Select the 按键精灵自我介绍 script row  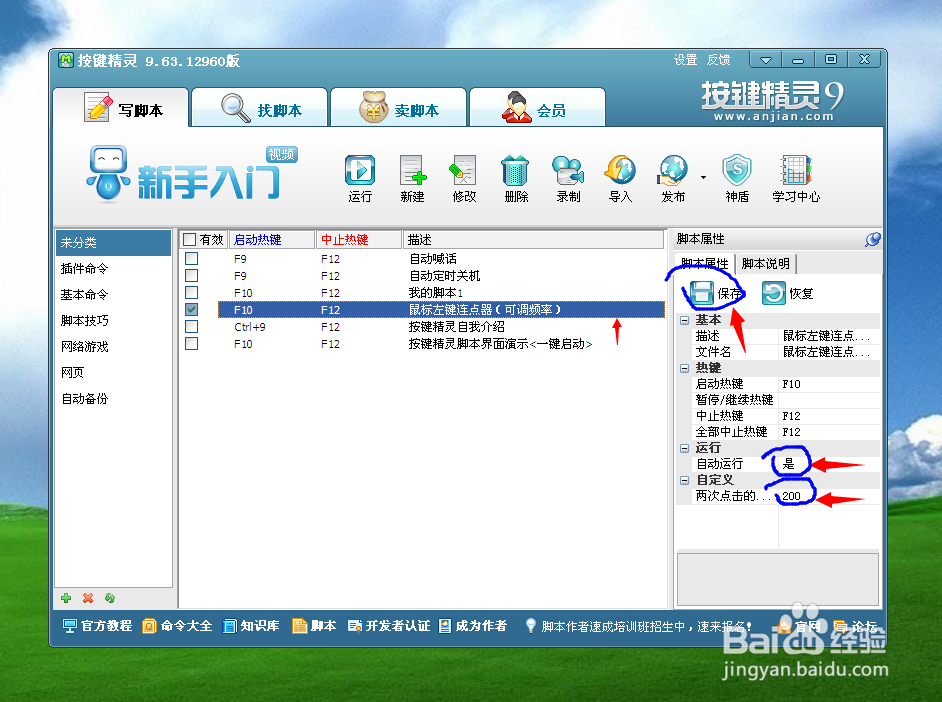(441, 327)
